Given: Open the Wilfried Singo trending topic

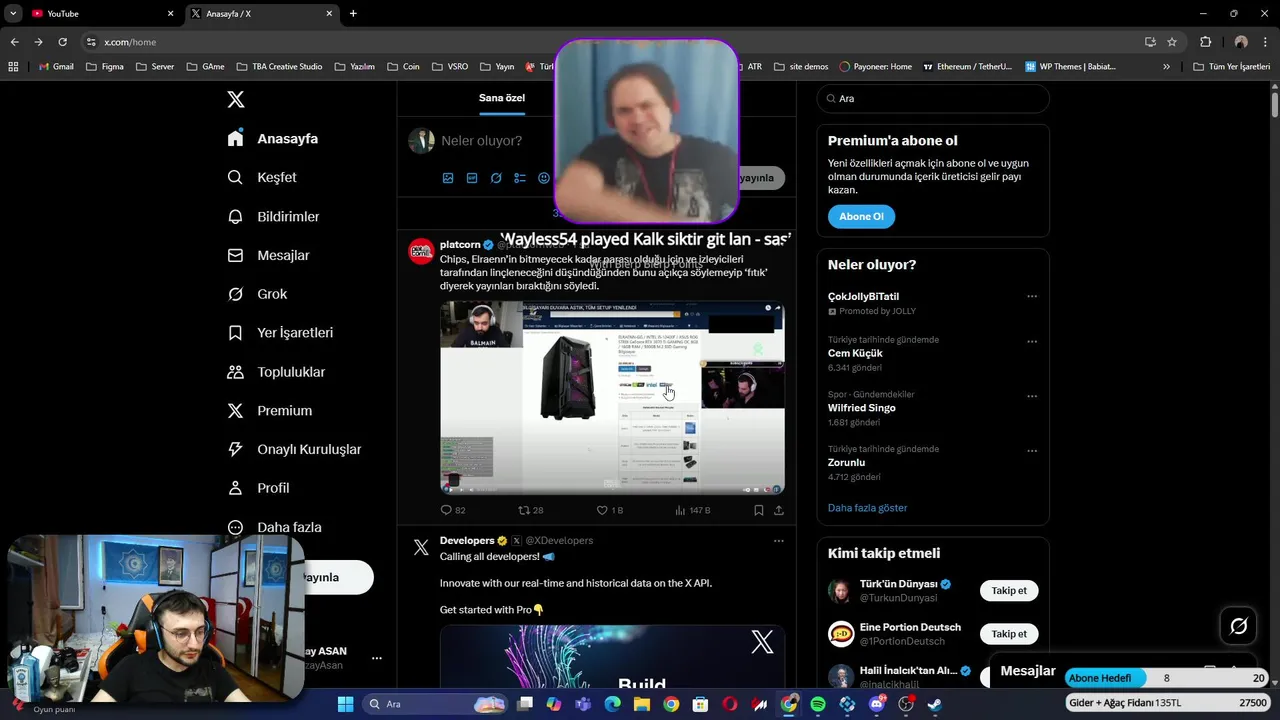Looking at the screenshot, I should pos(861,408).
